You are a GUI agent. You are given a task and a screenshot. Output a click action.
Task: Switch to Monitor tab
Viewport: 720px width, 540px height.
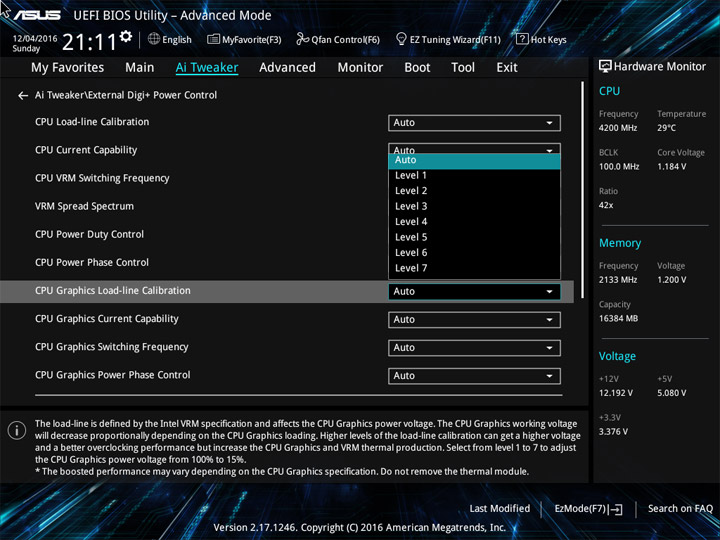click(x=360, y=68)
